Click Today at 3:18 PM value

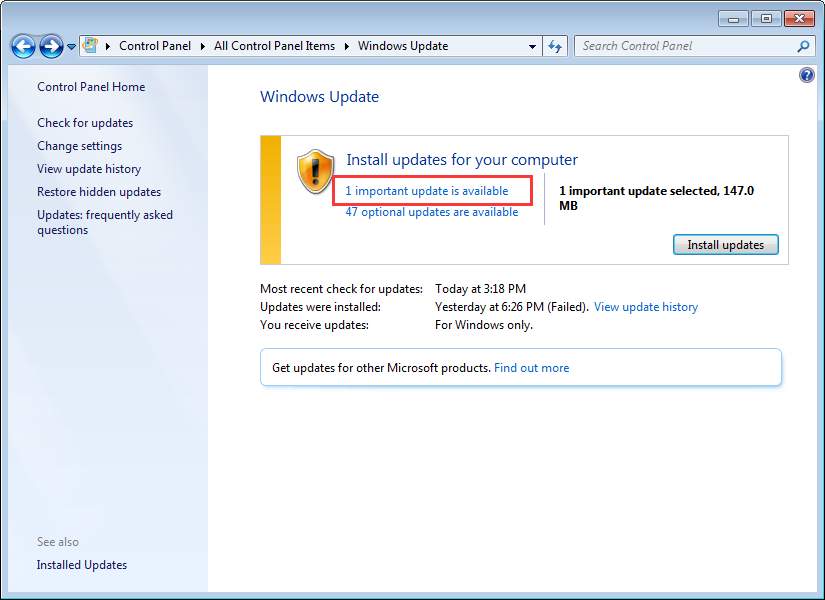pyautogui.click(x=480, y=289)
